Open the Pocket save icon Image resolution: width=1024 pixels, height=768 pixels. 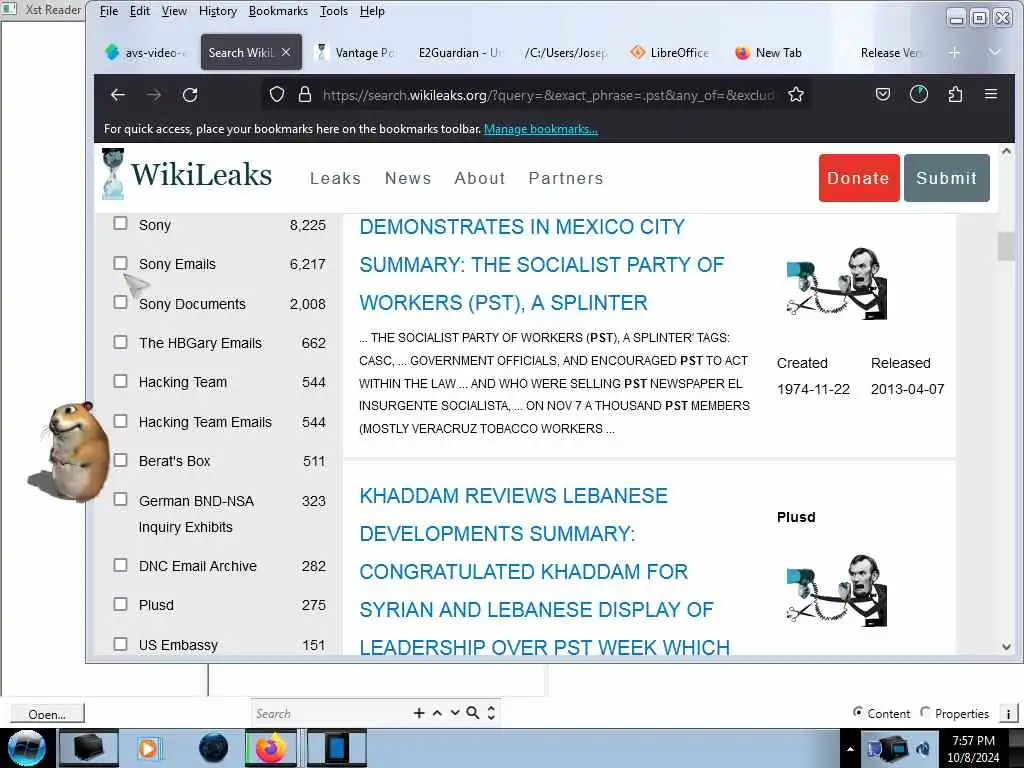pos(883,95)
